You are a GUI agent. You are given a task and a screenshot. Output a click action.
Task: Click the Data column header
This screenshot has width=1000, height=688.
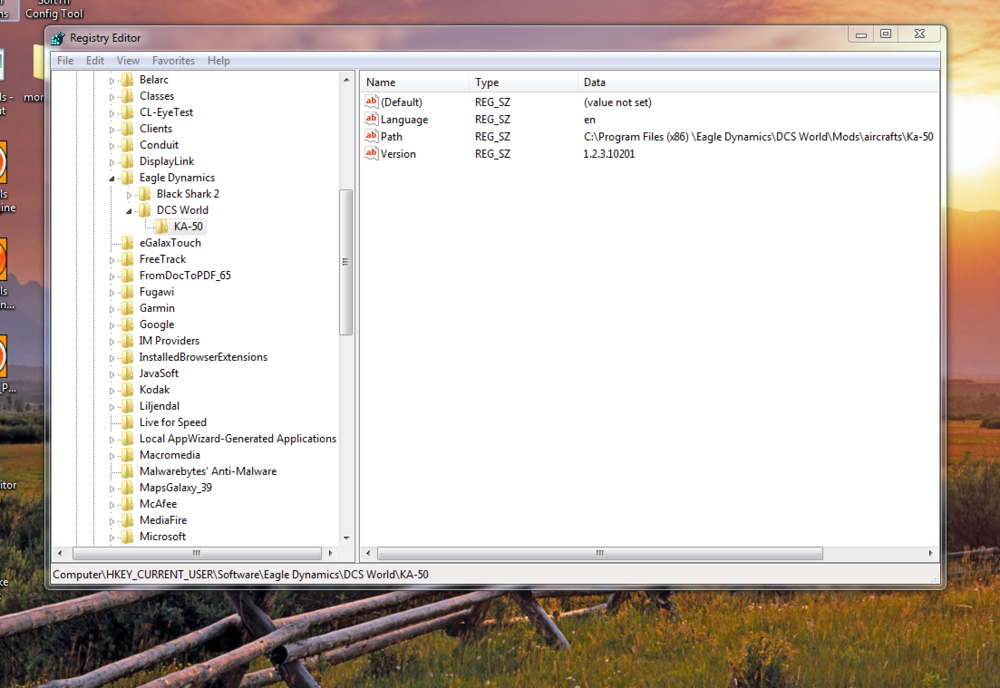click(x=758, y=82)
